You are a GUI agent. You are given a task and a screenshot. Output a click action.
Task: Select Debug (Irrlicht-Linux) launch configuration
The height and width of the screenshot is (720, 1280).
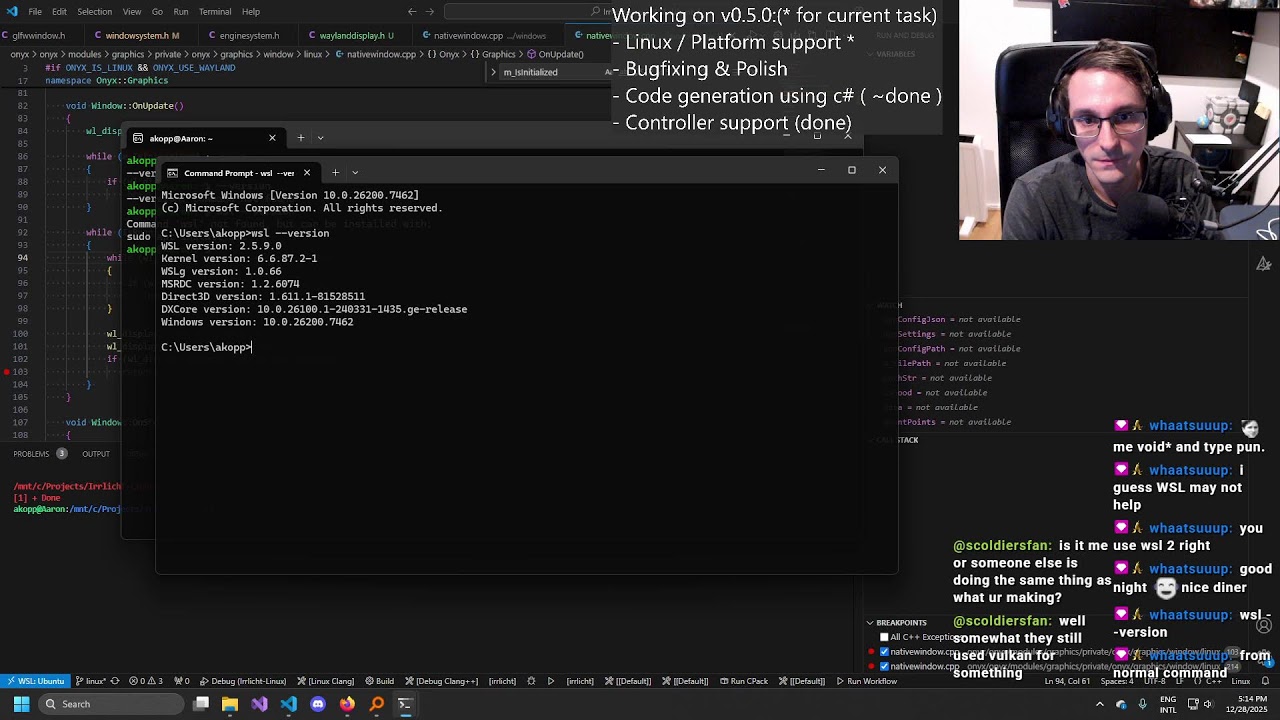click(242, 681)
